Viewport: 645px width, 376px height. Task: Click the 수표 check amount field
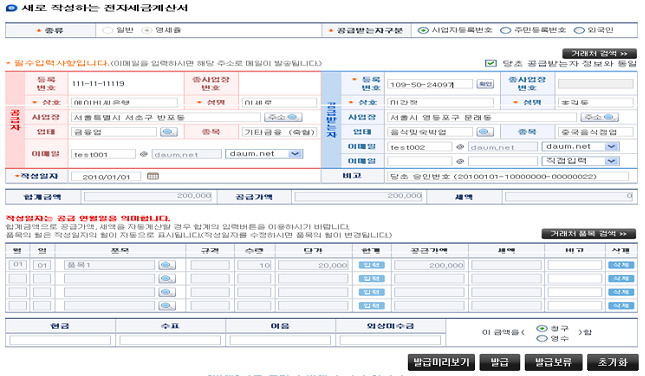click(170, 340)
